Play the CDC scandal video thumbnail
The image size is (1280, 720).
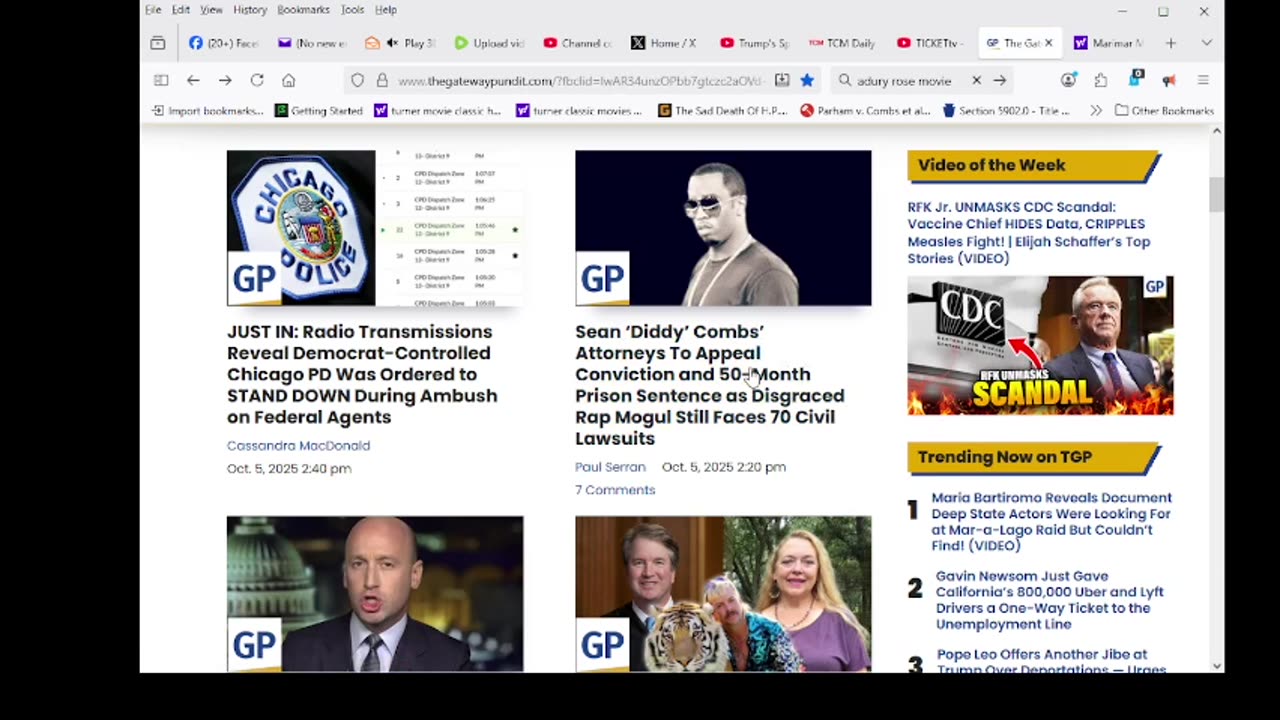click(x=1040, y=346)
